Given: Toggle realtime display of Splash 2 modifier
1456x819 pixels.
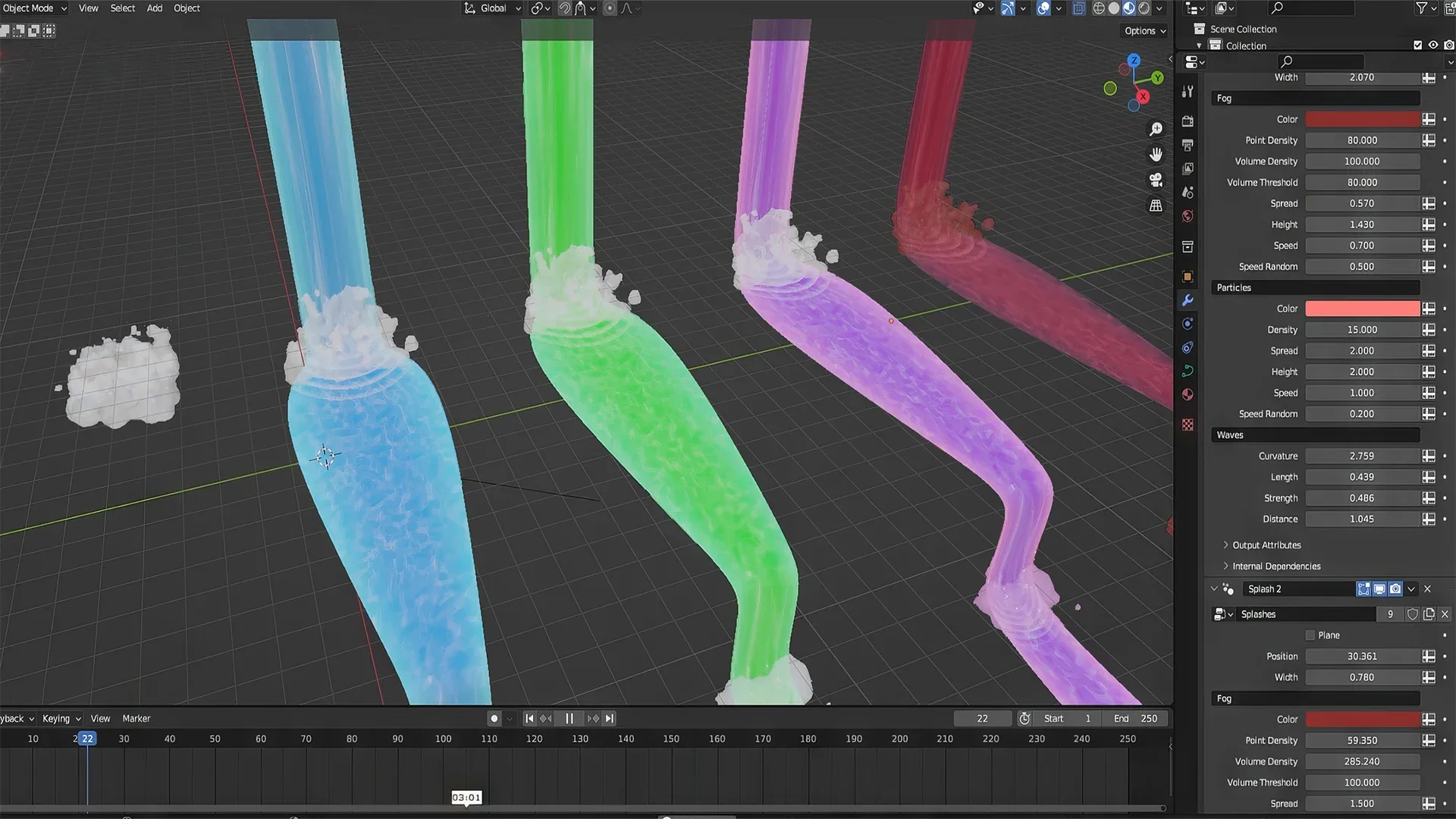Looking at the screenshot, I should coord(1379,589).
